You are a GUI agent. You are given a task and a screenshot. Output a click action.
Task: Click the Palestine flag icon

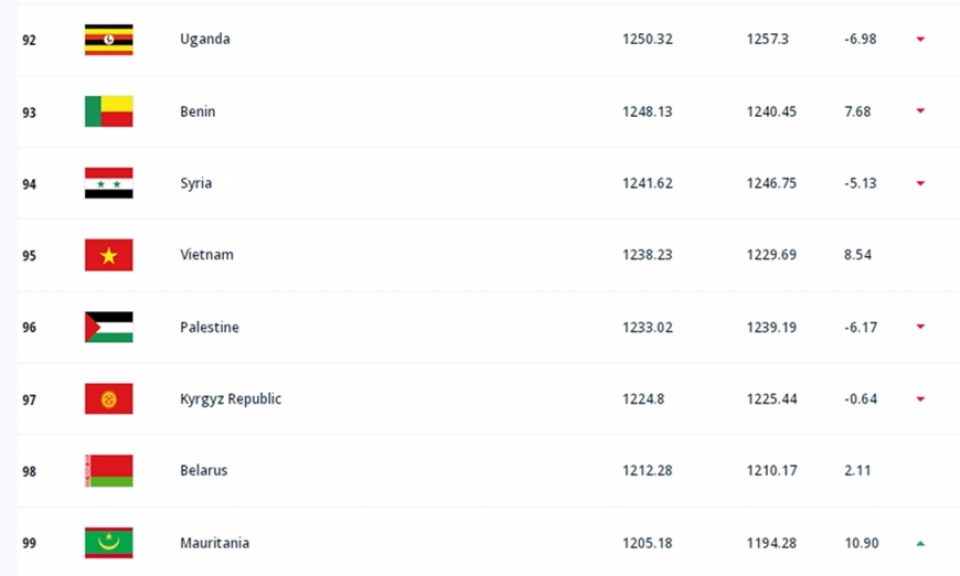click(108, 327)
